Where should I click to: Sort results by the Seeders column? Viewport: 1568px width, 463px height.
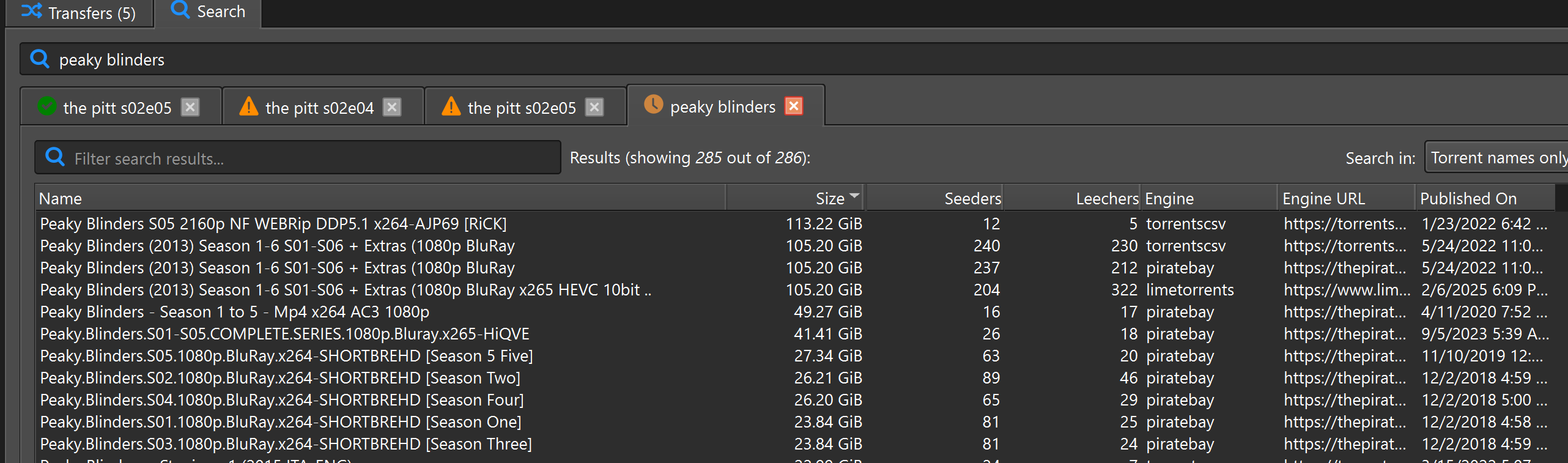[934, 198]
